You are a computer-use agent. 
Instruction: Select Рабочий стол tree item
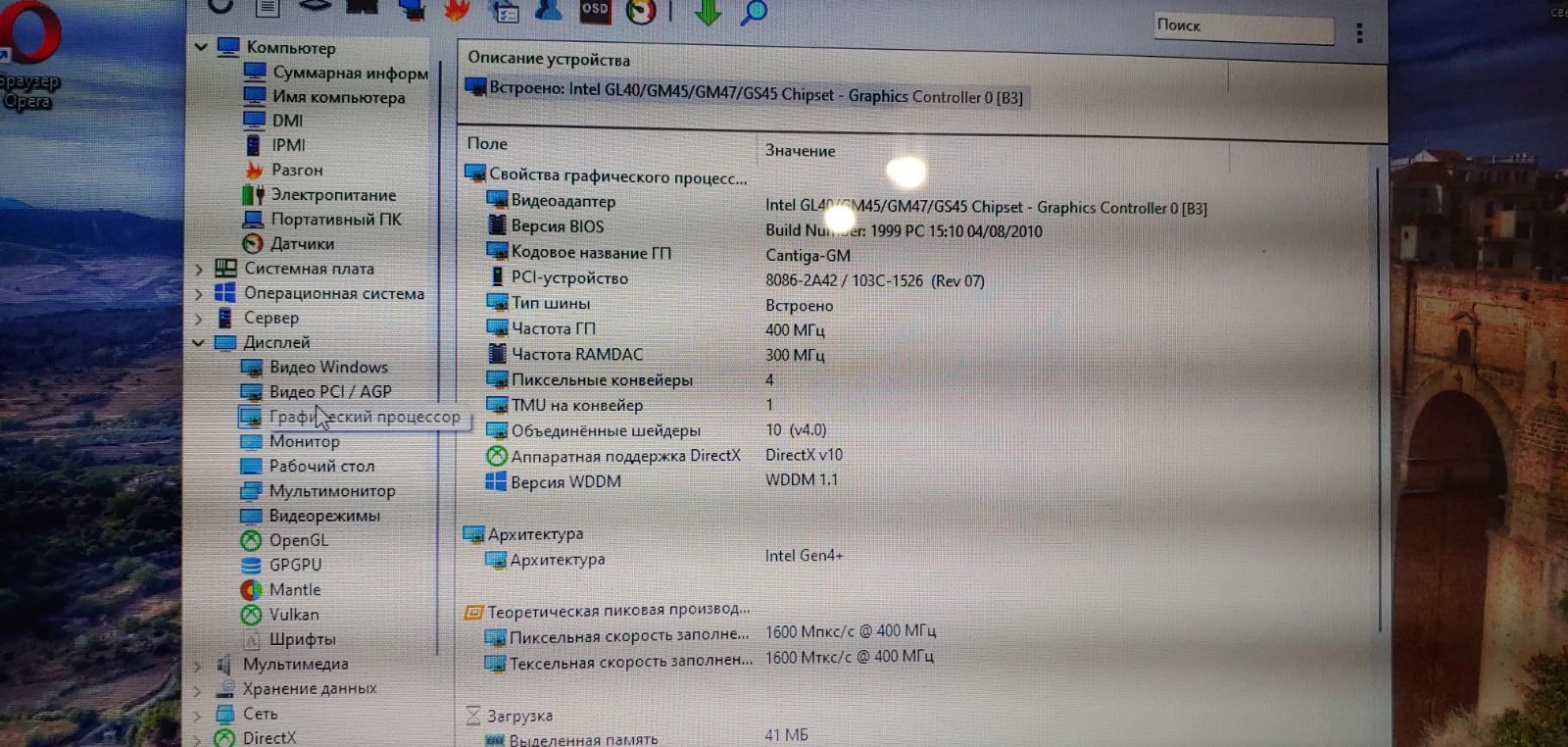(308, 466)
